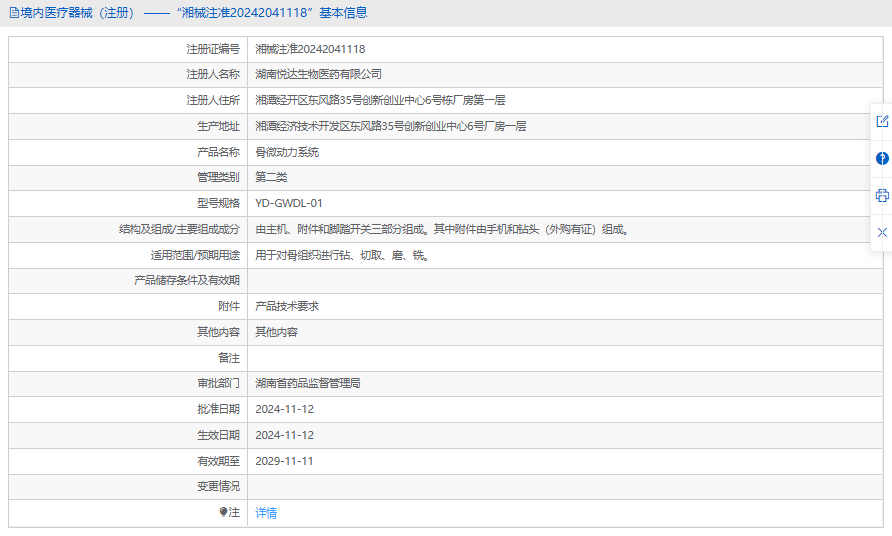Click the 批准日期 label
The image size is (892, 536).
(x=218, y=409)
